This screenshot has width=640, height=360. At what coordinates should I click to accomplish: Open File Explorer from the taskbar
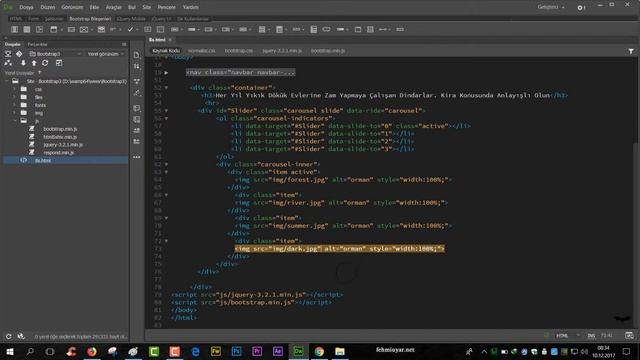click(340, 351)
